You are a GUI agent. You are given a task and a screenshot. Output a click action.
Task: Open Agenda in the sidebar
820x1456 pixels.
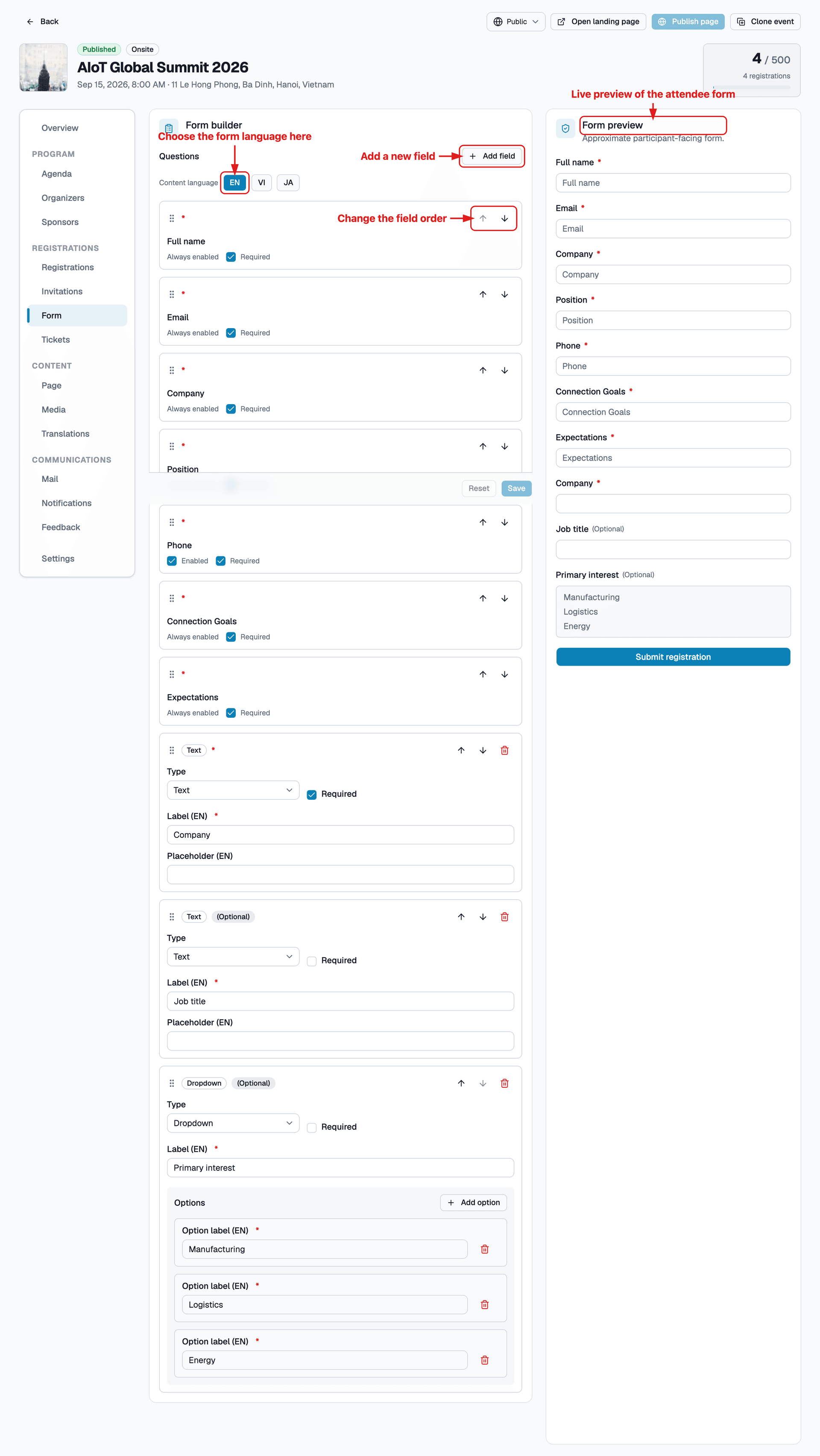56,173
